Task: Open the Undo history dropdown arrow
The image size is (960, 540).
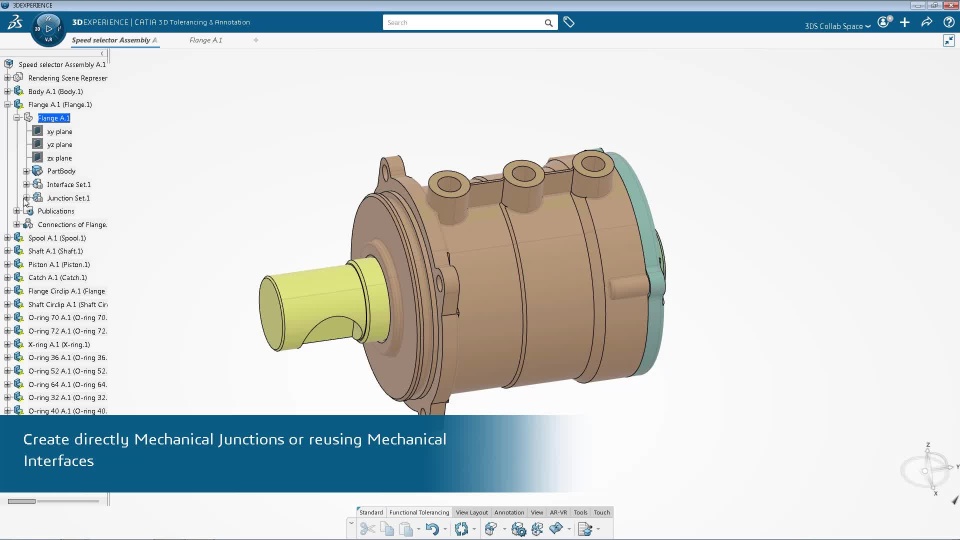Action: [x=445, y=529]
